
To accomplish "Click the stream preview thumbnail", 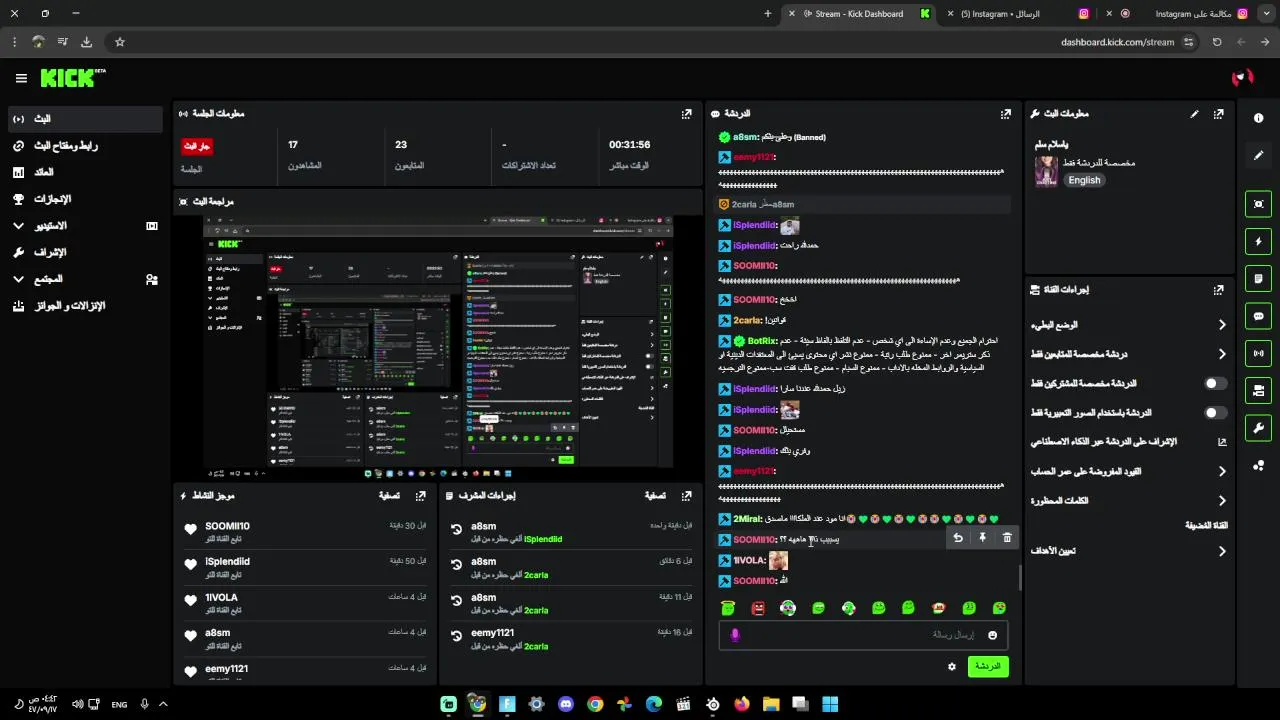I will point(438,341).
